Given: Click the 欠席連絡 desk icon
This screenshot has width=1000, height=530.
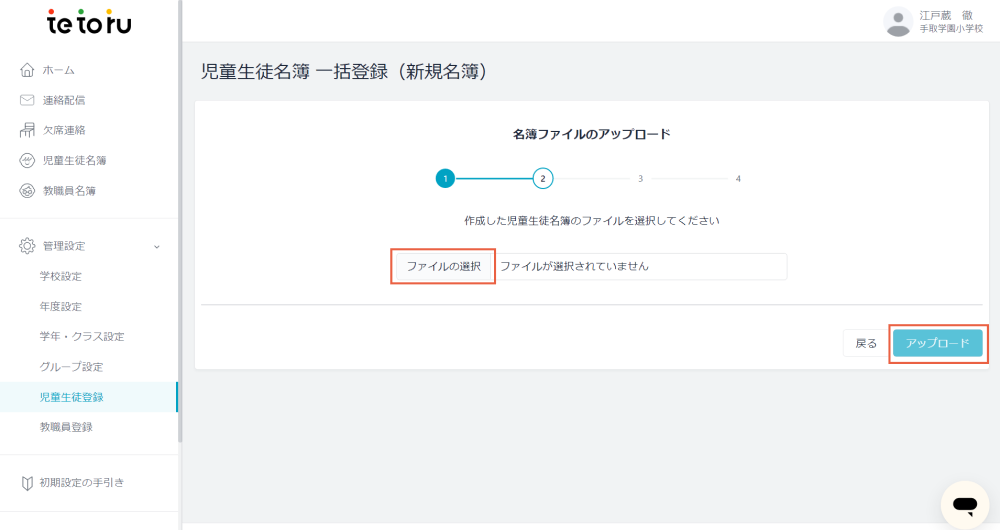Looking at the screenshot, I should 27,130.
